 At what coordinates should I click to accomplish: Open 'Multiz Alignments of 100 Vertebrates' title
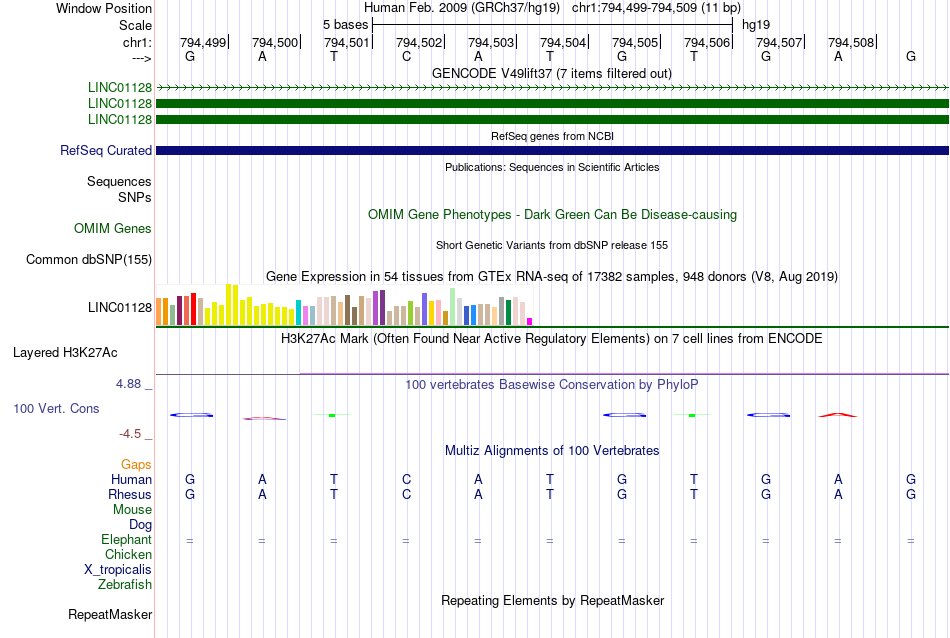pos(552,450)
